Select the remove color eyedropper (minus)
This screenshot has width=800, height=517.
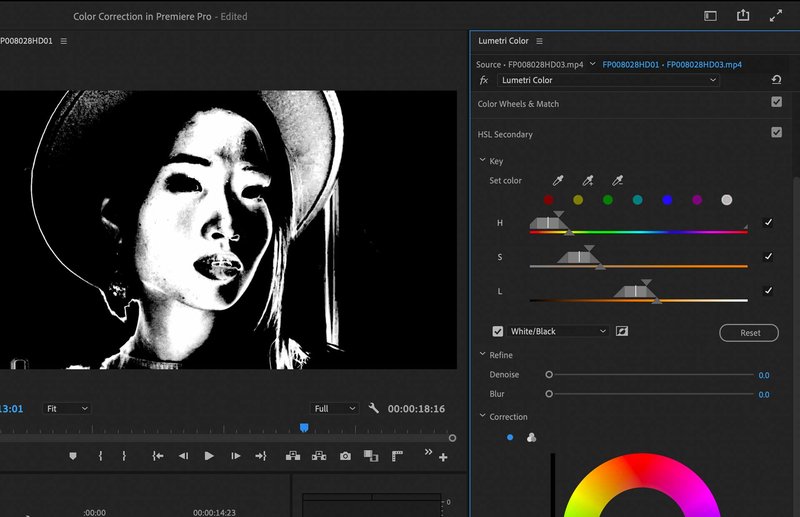[617, 180]
